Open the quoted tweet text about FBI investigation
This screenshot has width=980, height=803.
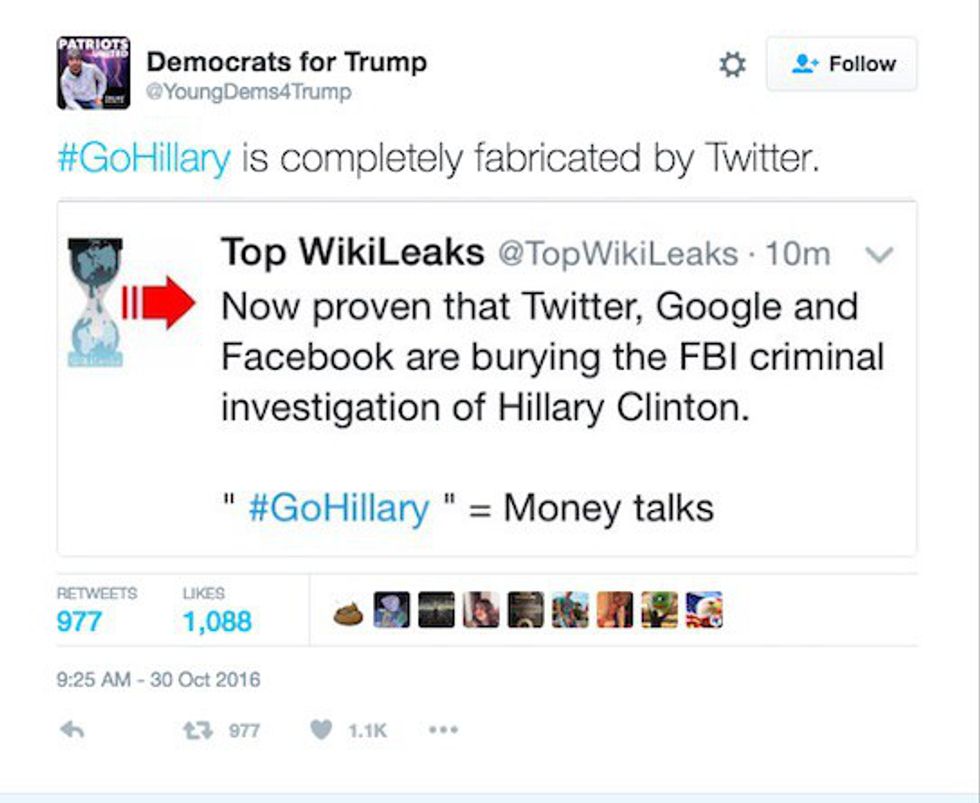tap(552, 357)
